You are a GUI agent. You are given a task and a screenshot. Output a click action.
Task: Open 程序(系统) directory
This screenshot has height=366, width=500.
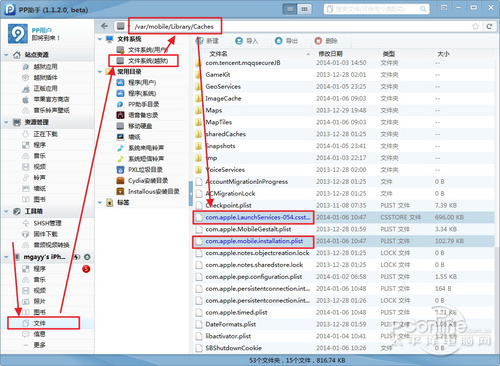click(142, 93)
